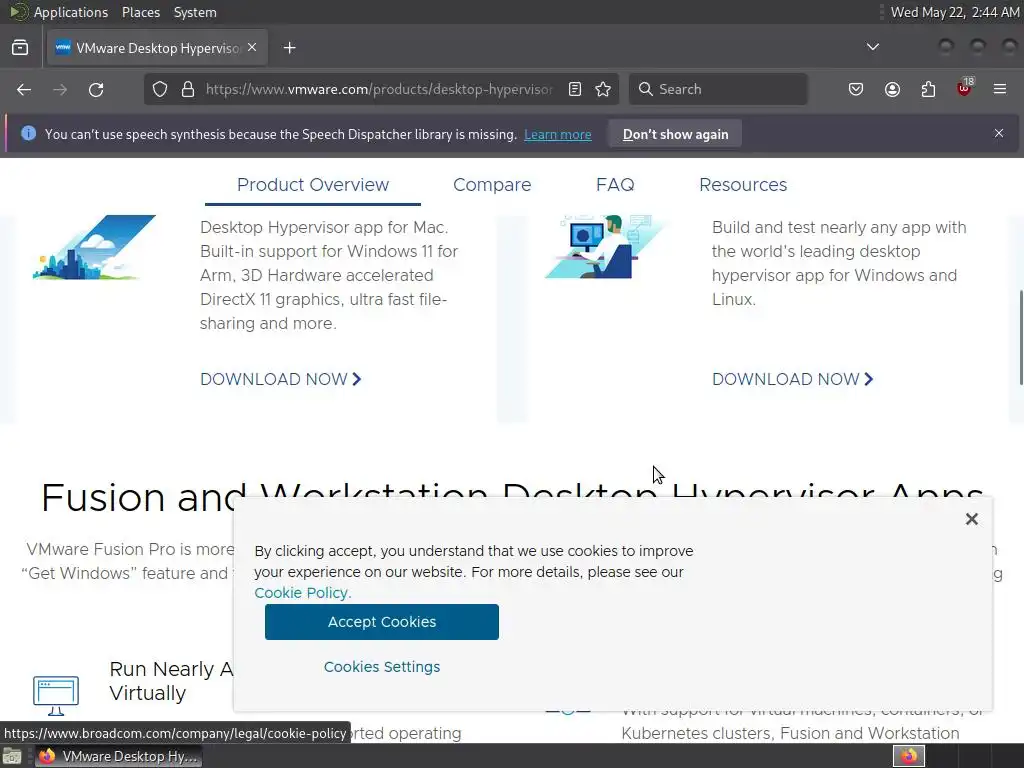
Task: Click the URL address bar
Action: 379,89
